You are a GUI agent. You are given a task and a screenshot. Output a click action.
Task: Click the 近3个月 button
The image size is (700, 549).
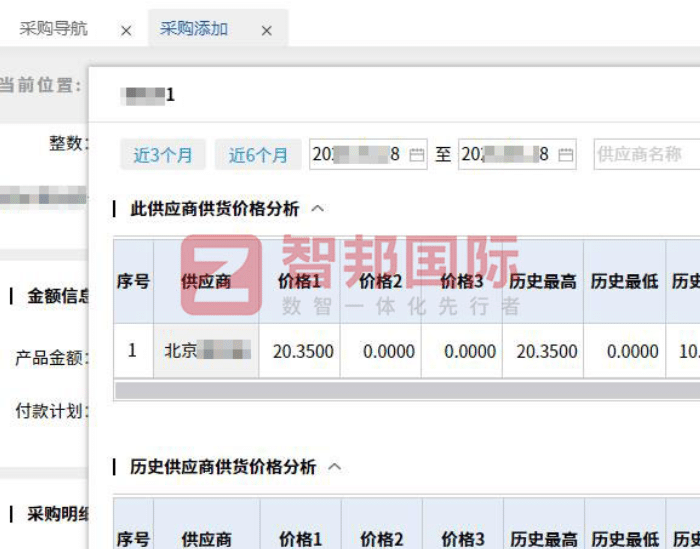coord(163,155)
